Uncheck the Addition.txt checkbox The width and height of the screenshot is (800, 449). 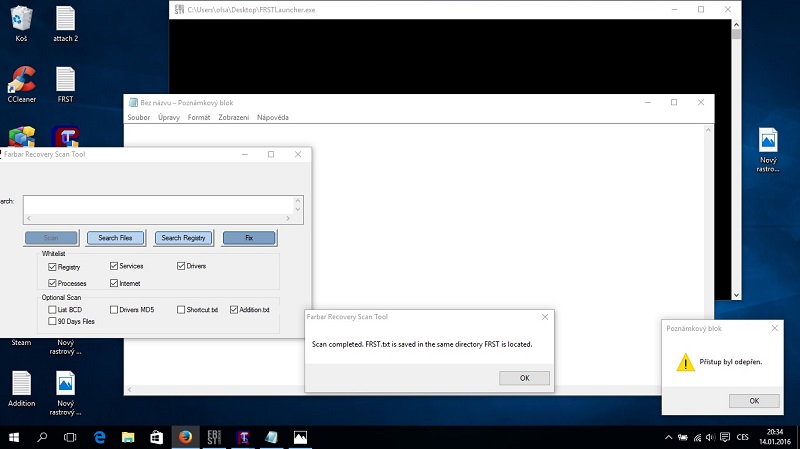pyautogui.click(x=234, y=310)
